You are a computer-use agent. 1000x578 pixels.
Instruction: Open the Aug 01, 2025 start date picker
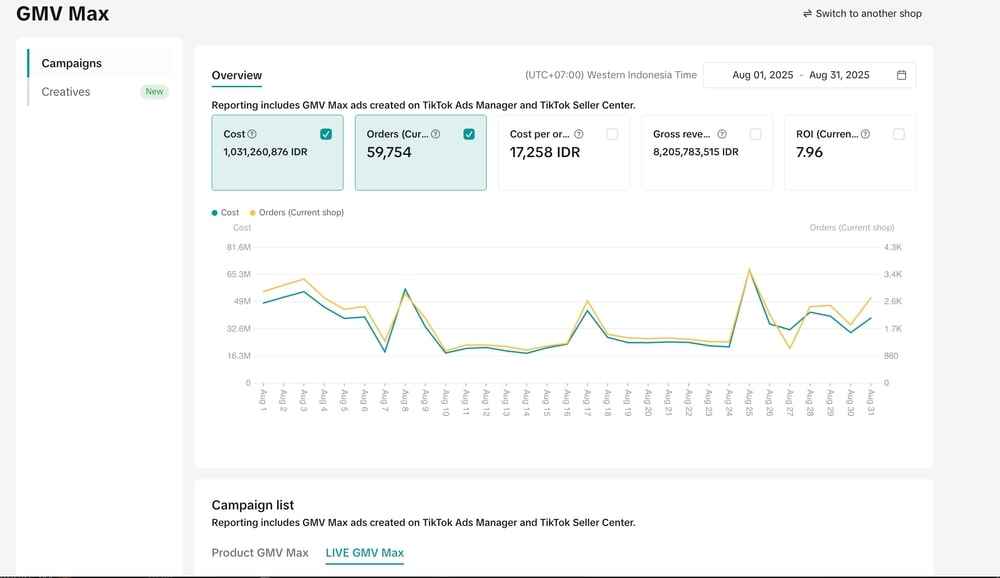(x=762, y=75)
